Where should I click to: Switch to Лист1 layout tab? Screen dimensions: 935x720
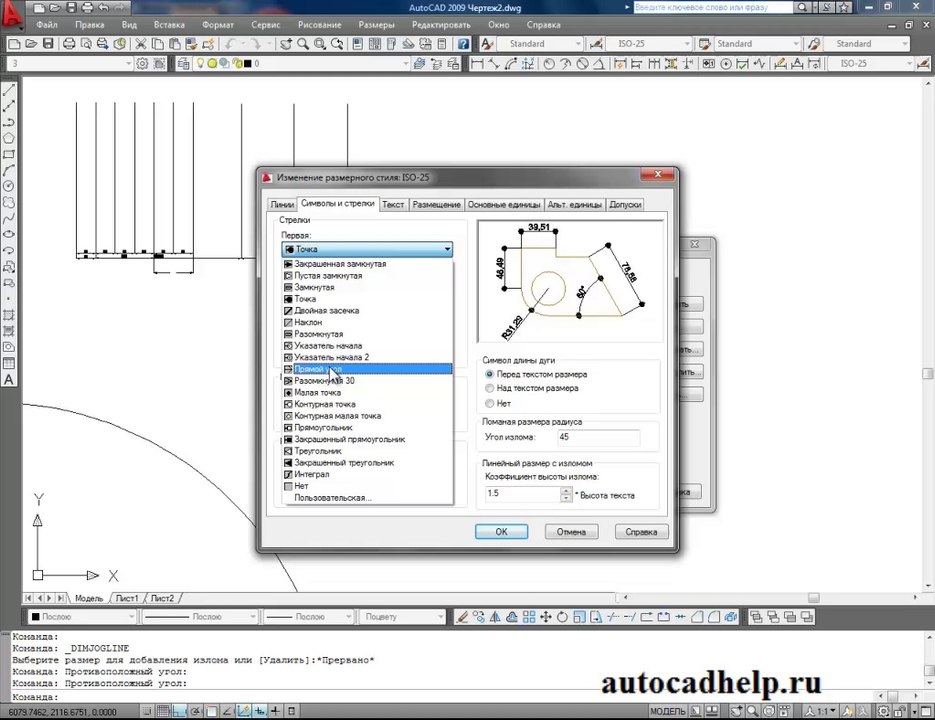click(127, 598)
